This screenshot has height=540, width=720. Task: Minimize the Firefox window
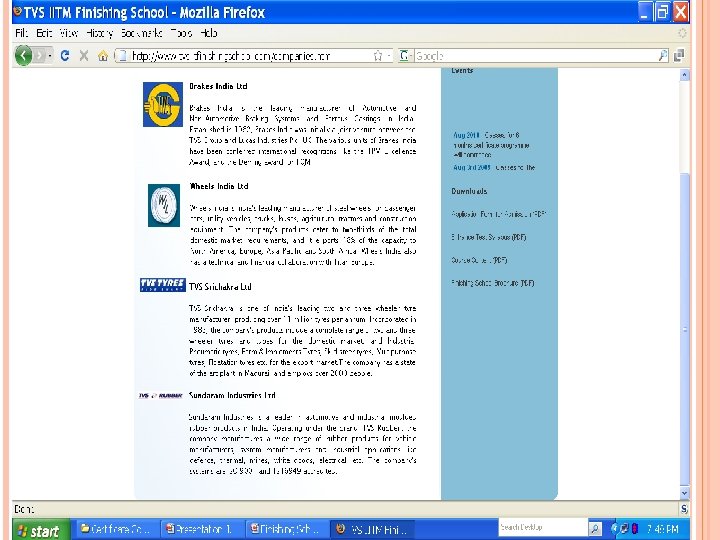645,11
